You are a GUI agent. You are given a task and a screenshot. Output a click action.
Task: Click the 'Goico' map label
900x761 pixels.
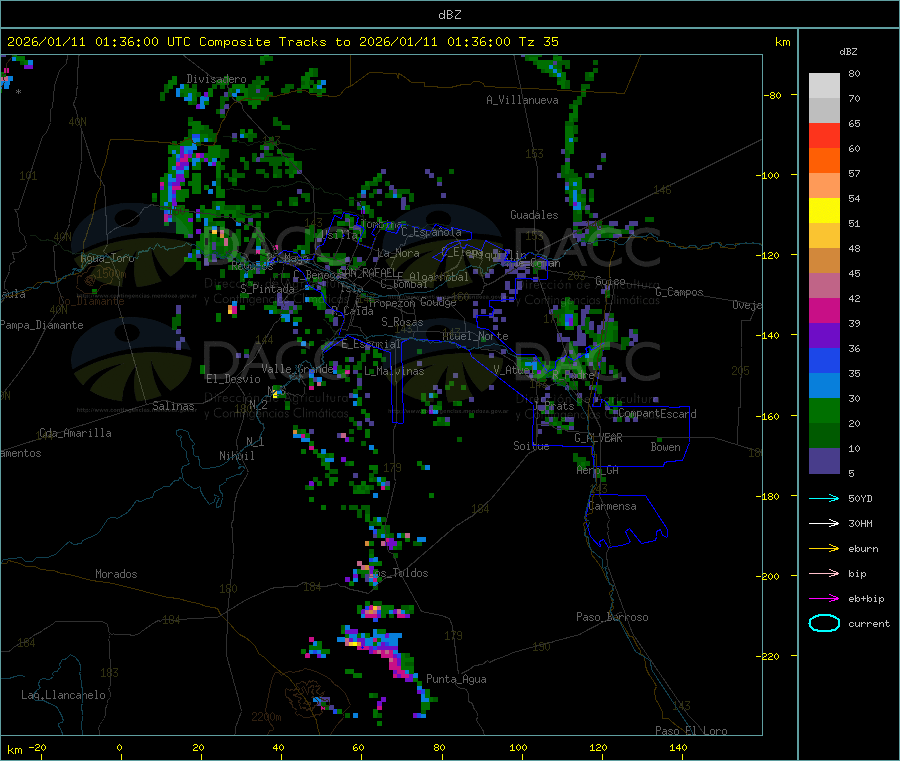pyautogui.click(x=610, y=281)
